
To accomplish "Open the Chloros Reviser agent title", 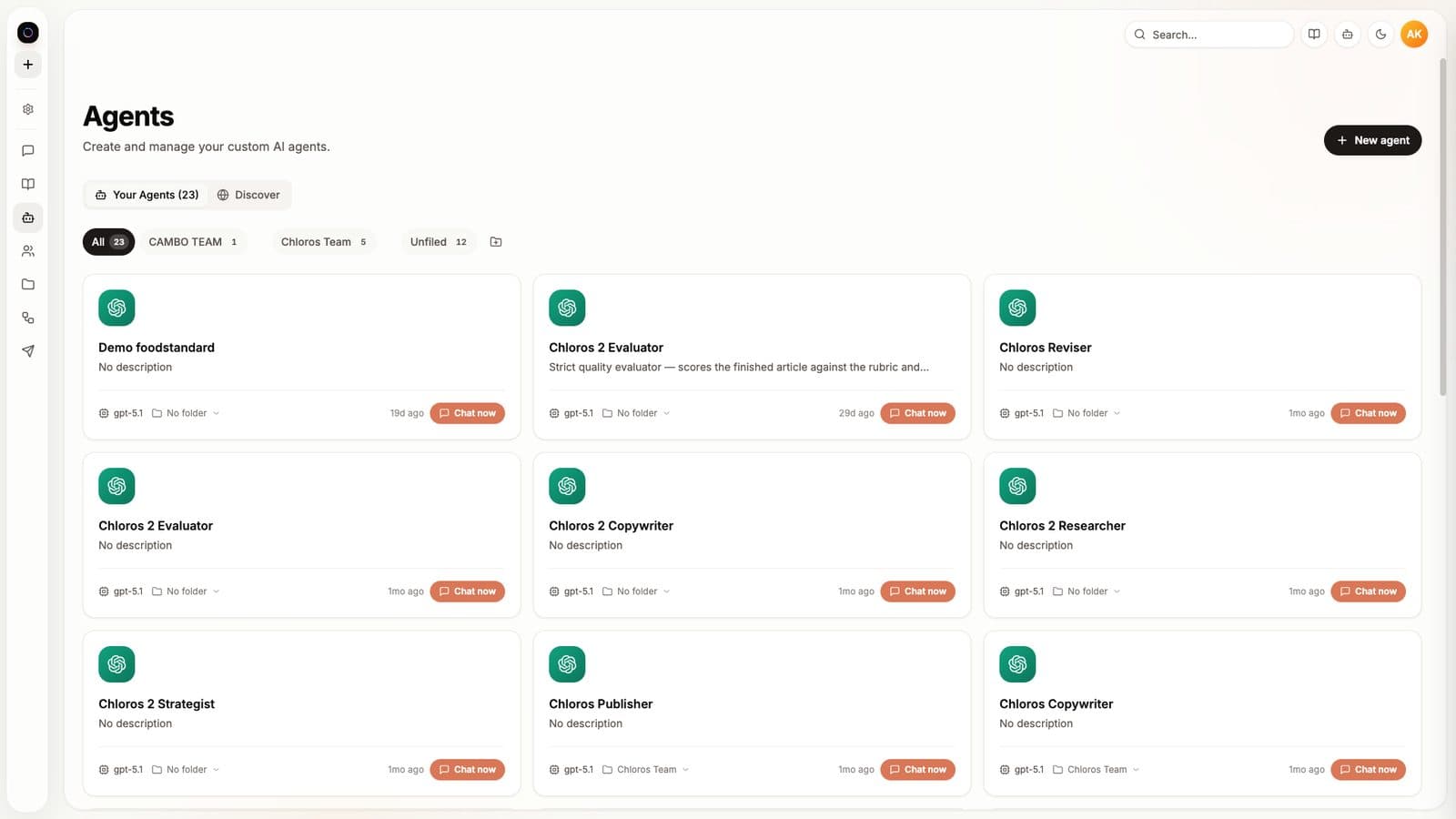I will (1045, 348).
